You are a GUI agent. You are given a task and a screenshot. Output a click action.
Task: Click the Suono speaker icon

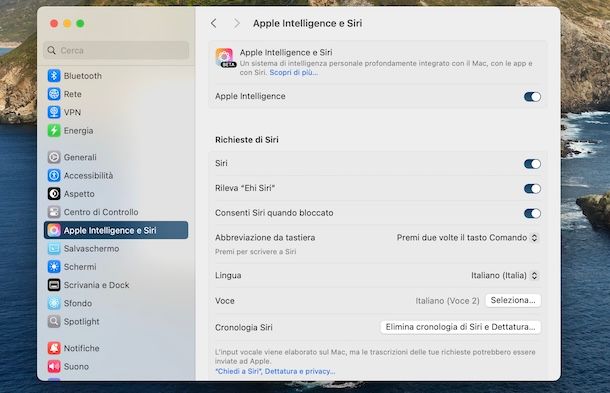(54, 366)
